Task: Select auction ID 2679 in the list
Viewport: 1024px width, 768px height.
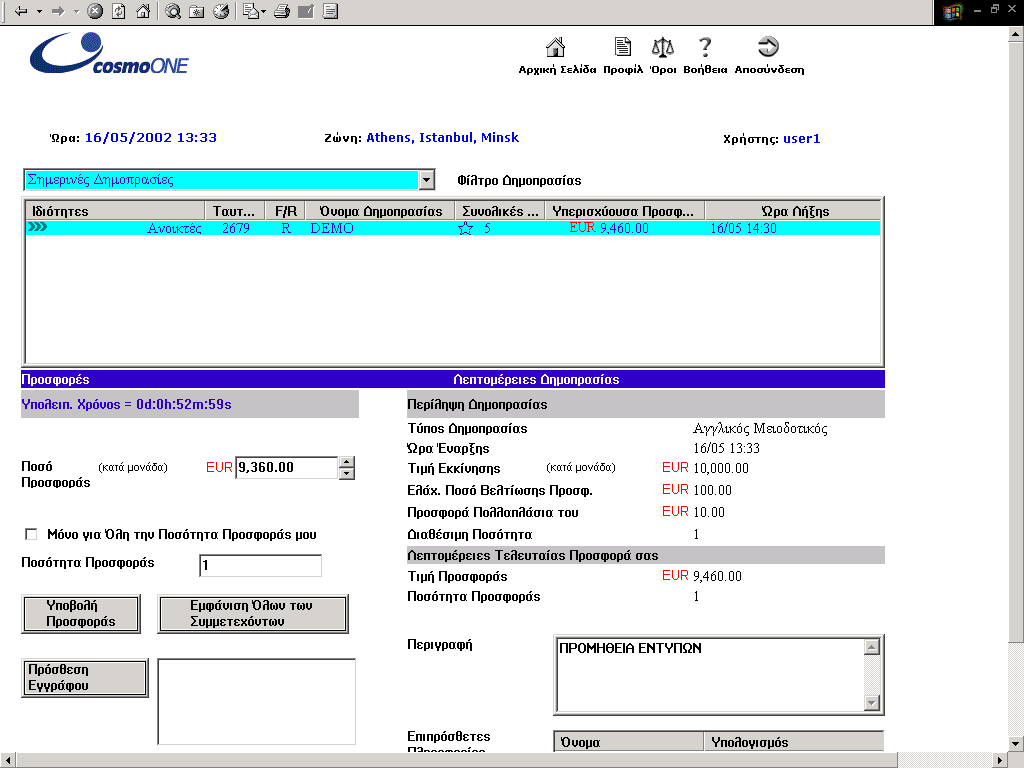Action: (x=236, y=228)
